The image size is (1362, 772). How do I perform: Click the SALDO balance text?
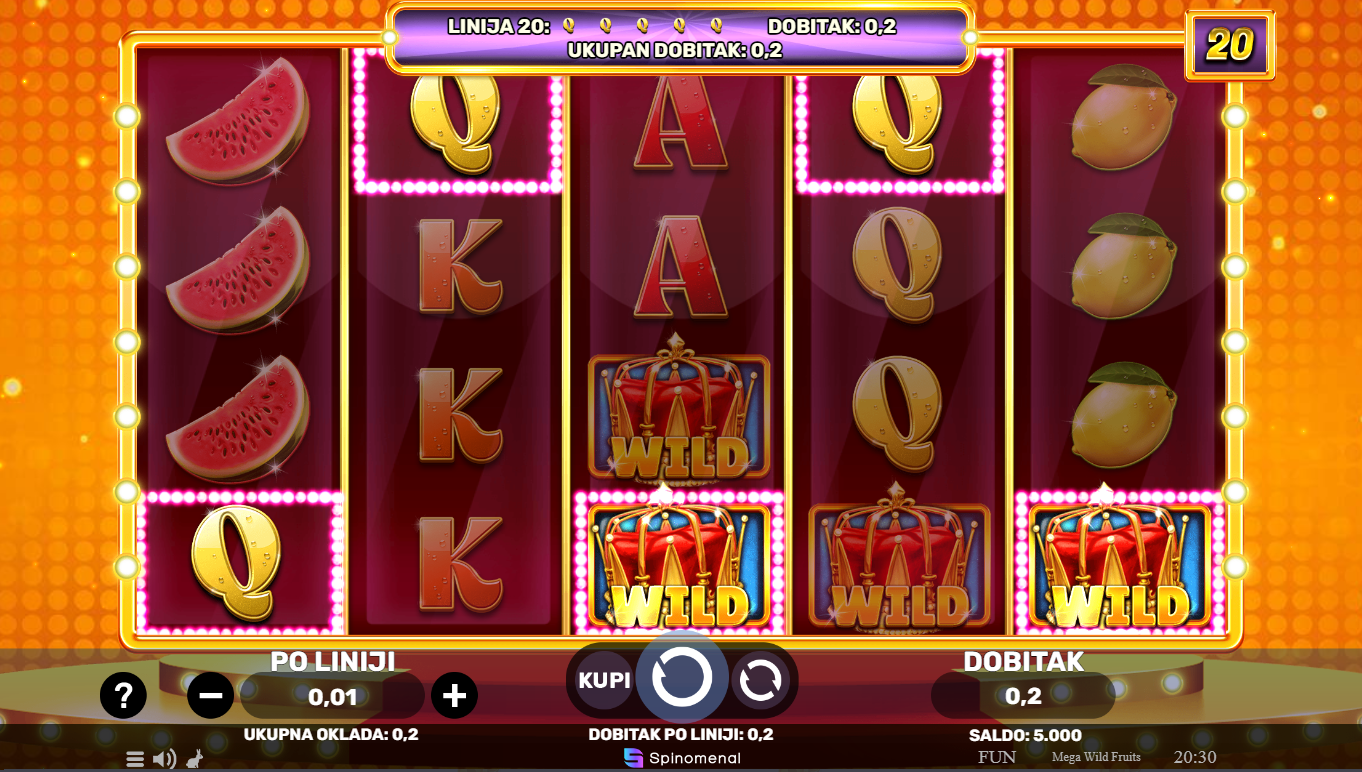click(1025, 735)
